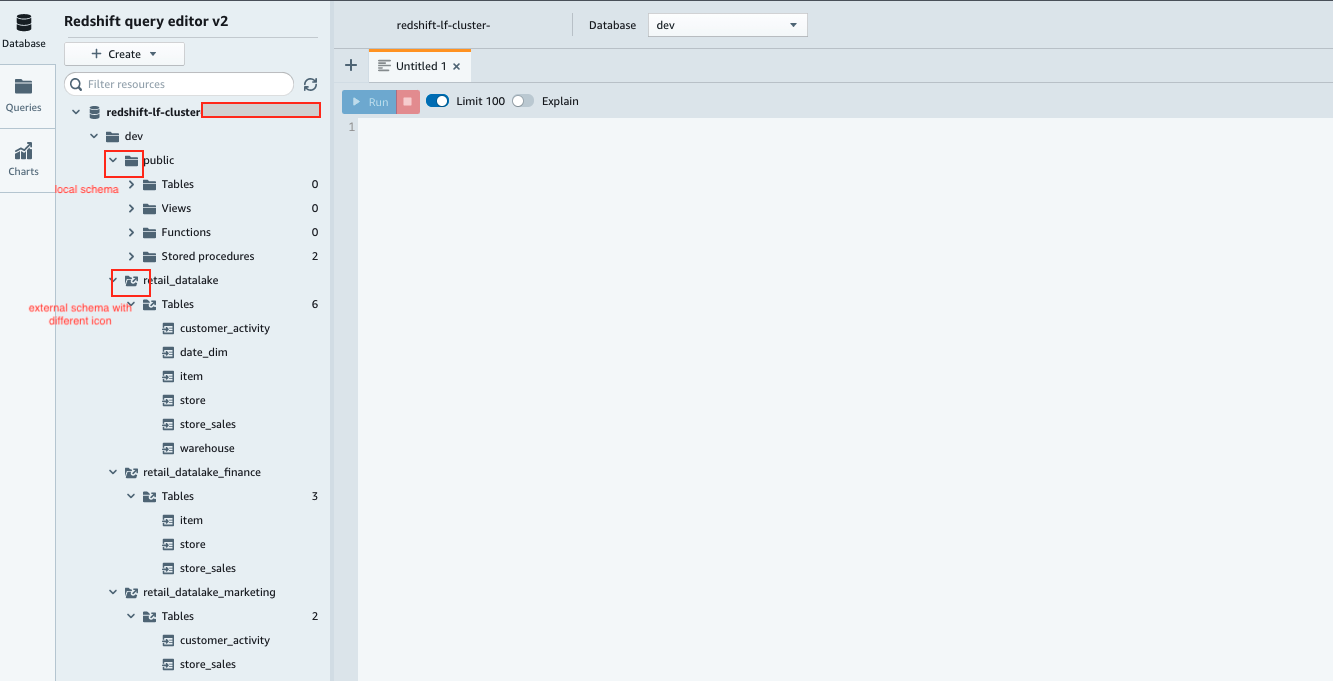The width and height of the screenshot is (1333, 681).
Task: Expand the Functions folder chevron
Action: pos(131,232)
